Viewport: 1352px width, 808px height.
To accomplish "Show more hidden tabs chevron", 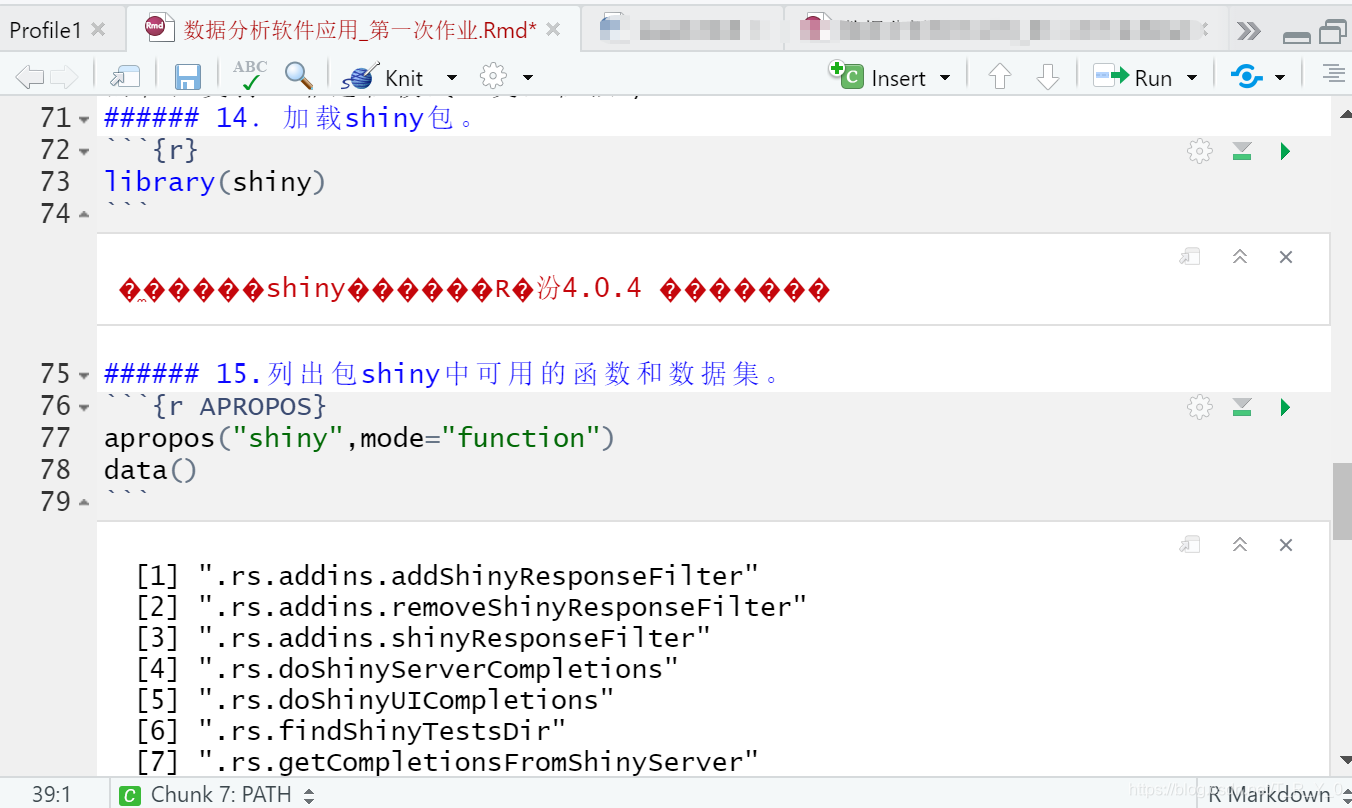I will click(x=1248, y=31).
